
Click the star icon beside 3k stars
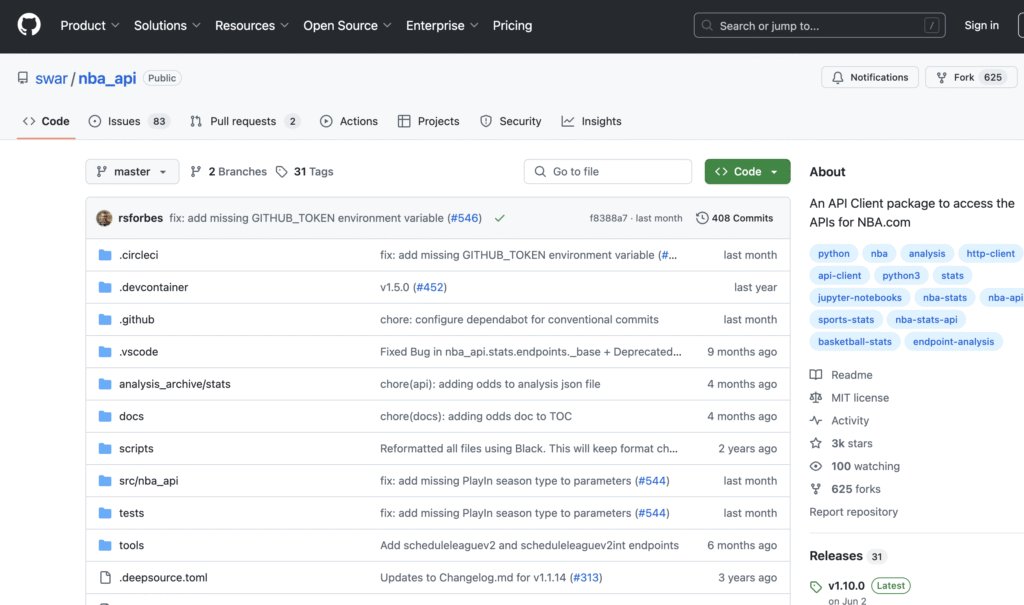pos(816,444)
